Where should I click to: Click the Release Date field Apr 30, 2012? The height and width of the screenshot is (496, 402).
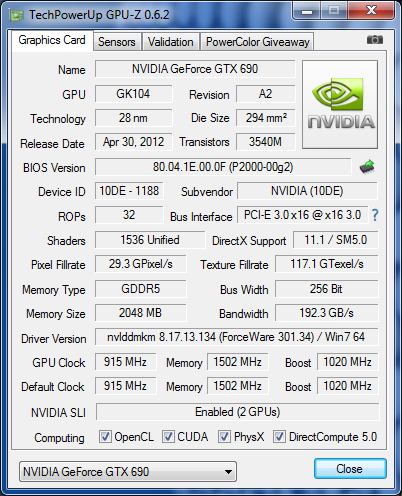pos(133,142)
